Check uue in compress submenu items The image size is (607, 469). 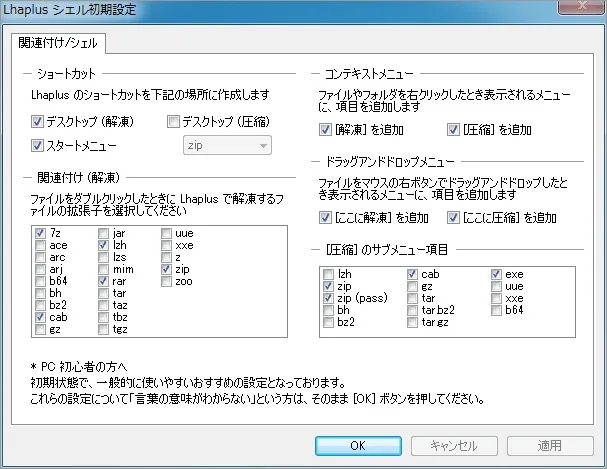click(496, 286)
